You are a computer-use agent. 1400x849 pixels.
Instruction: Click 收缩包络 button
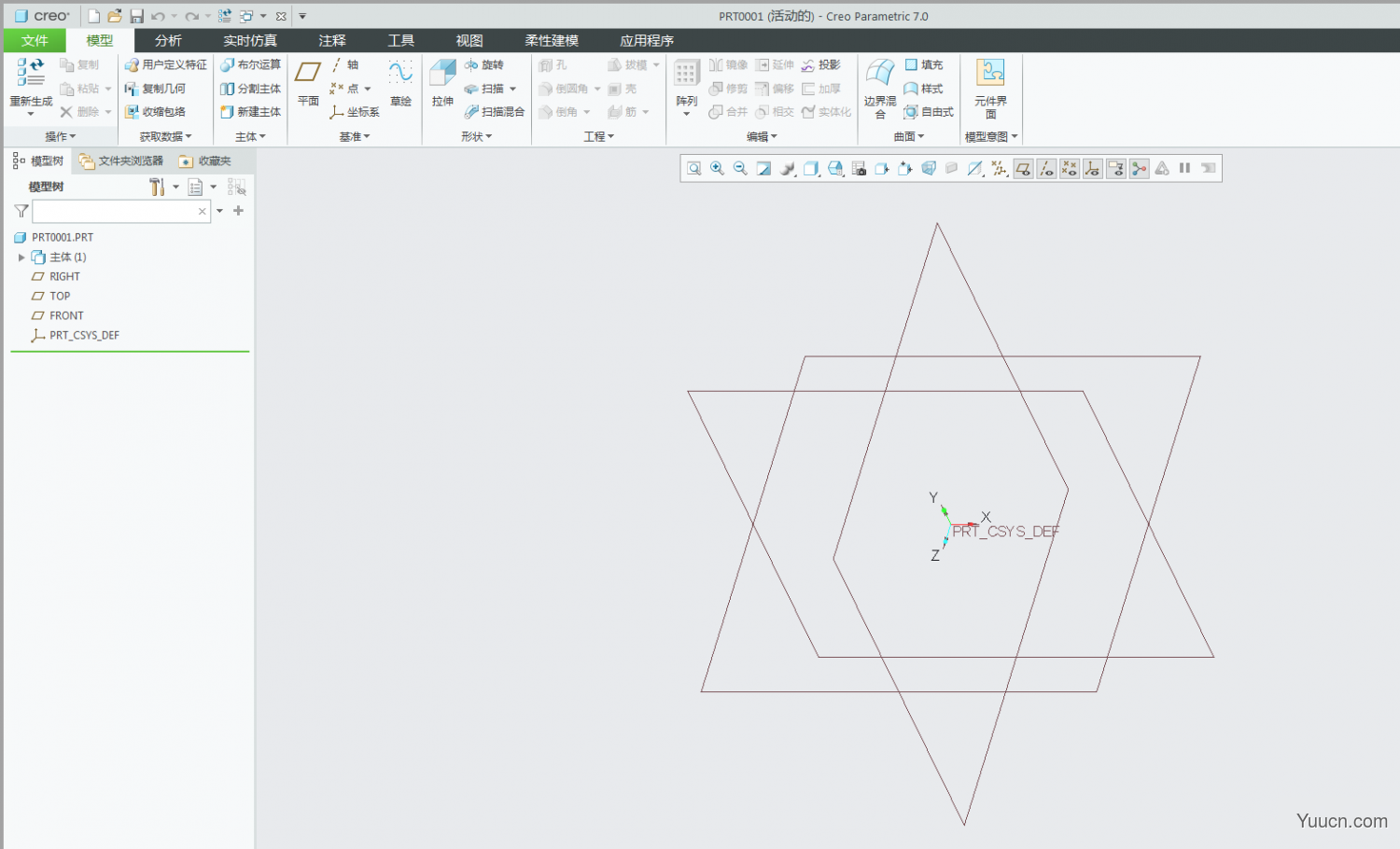155,112
